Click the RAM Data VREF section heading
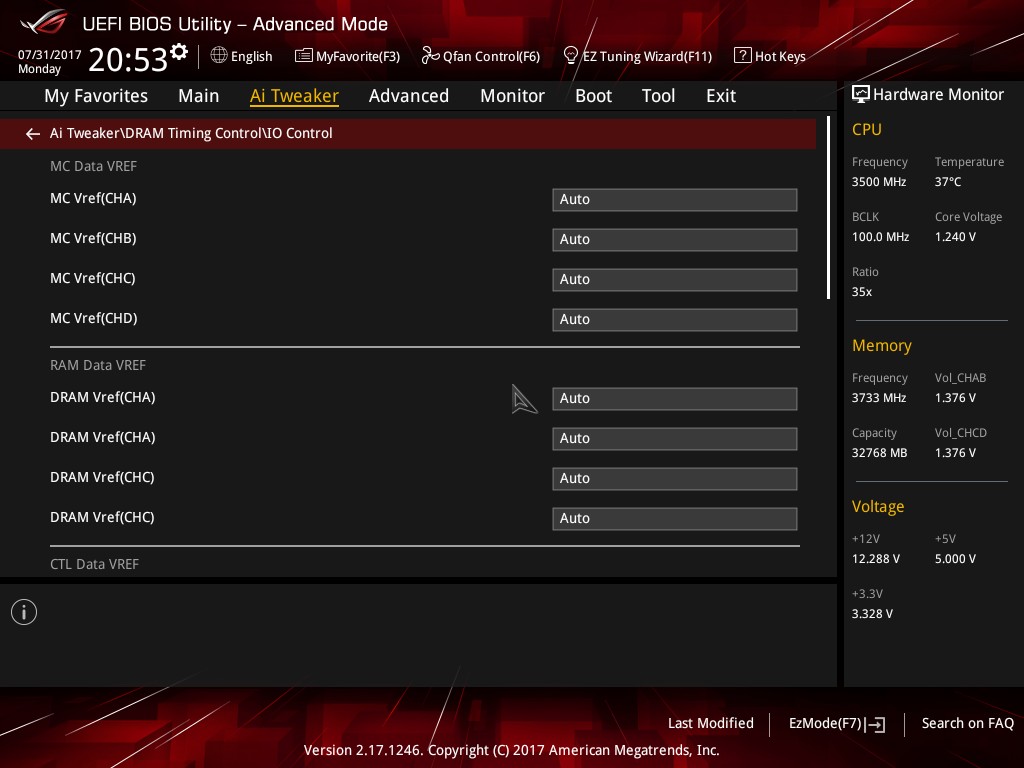This screenshot has height=768, width=1024. pyautogui.click(x=98, y=366)
